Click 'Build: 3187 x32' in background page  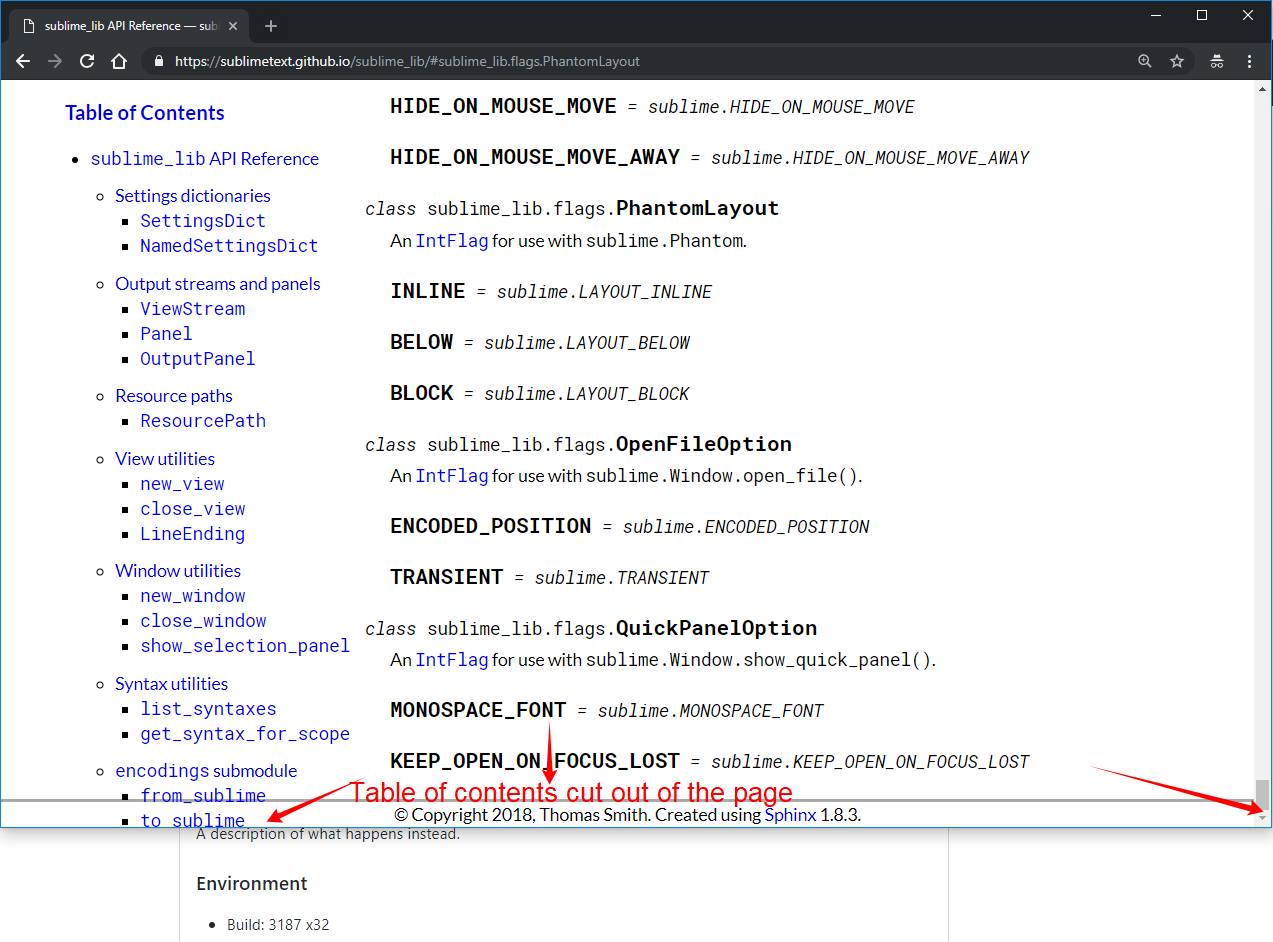[x=278, y=925]
